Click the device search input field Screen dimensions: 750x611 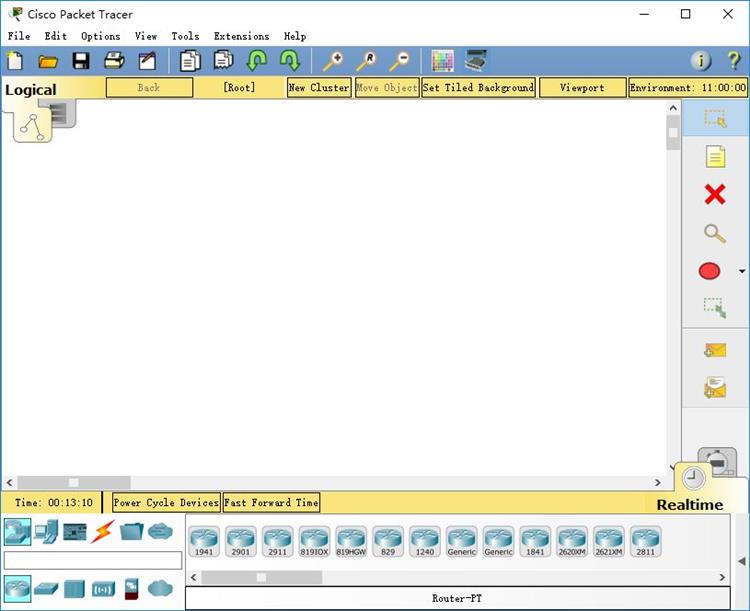pyautogui.click(x=93, y=560)
